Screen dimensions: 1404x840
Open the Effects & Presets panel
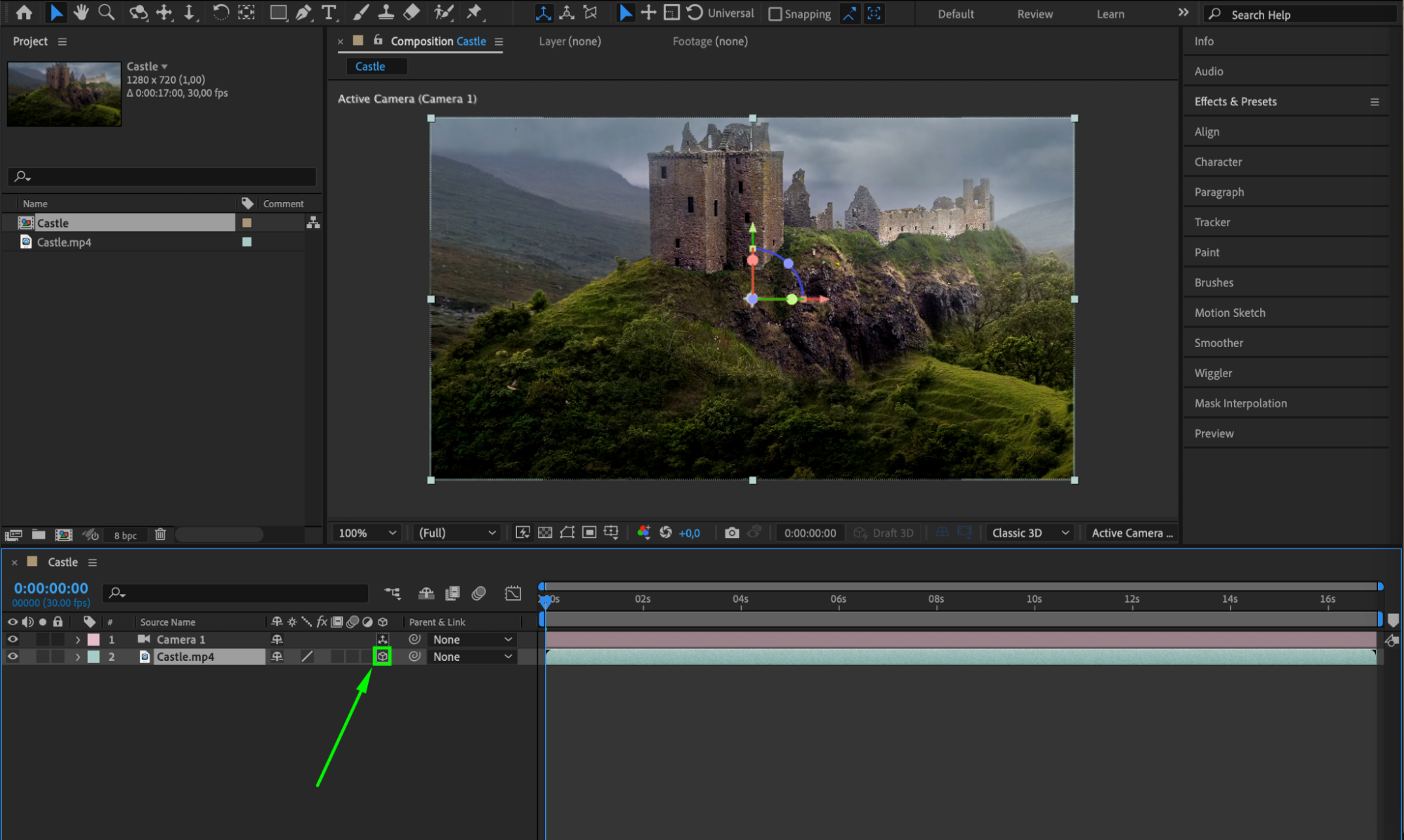(x=1235, y=102)
